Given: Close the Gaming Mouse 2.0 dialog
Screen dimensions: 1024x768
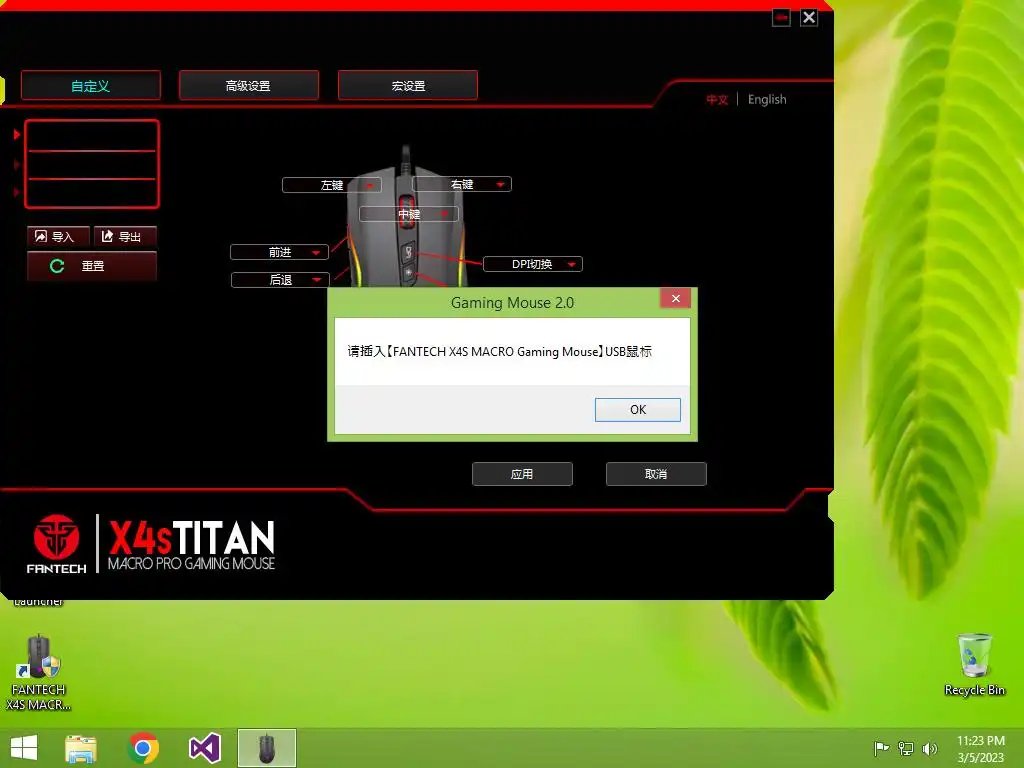Looking at the screenshot, I should 675,298.
